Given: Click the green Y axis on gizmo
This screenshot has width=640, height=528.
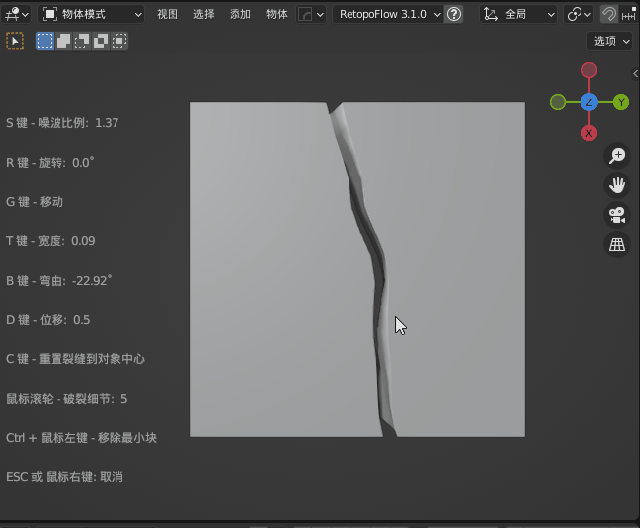Looking at the screenshot, I should coord(621,102).
